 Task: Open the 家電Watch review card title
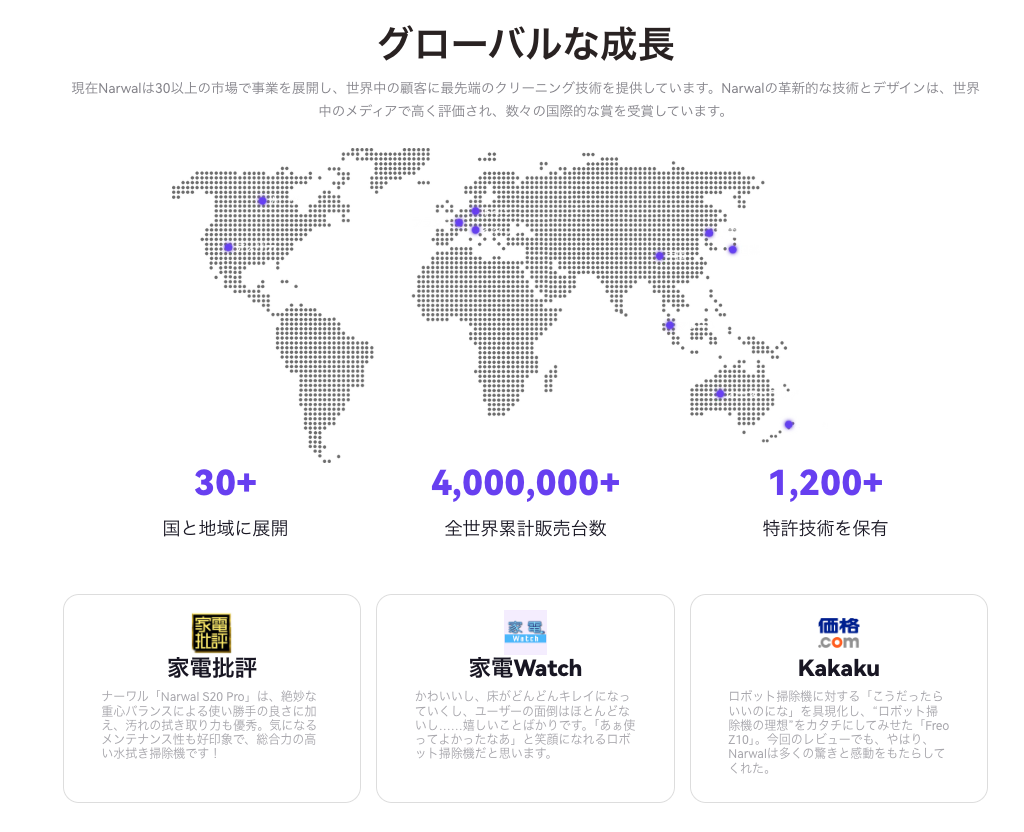coord(525,667)
